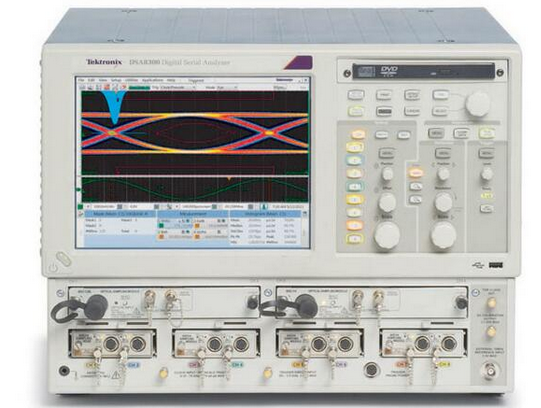
Task: Open the File menu on scope display
Action: coord(81,80)
